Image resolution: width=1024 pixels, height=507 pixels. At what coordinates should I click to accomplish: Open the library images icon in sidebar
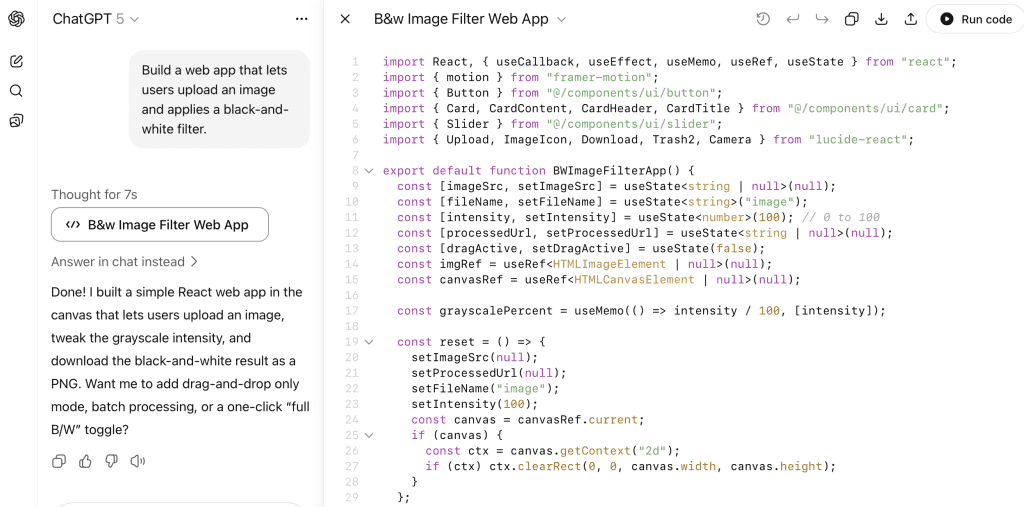click(x=17, y=120)
